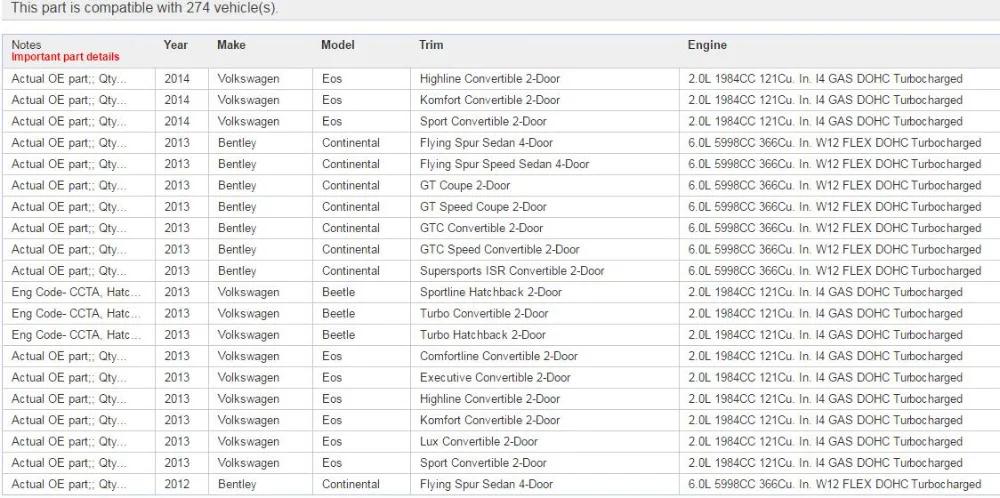Click the red 'Important part details' label
This screenshot has width=1000, height=498.
coord(65,57)
